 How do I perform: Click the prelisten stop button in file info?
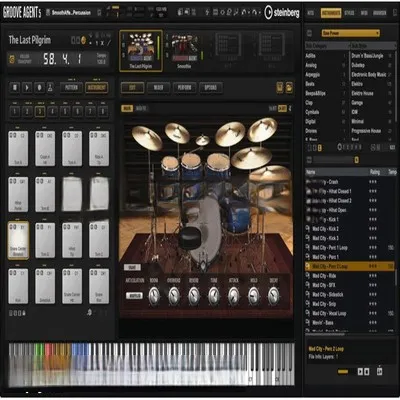click(367, 371)
